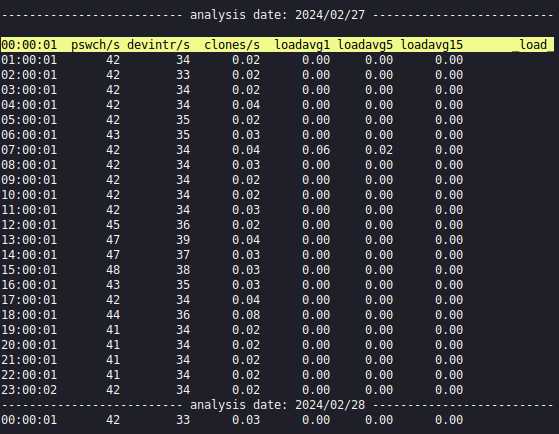Click pswch/s value 48 at 15:00:01
Image resolution: width=559 pixels, height=434 pixels.
113,270
